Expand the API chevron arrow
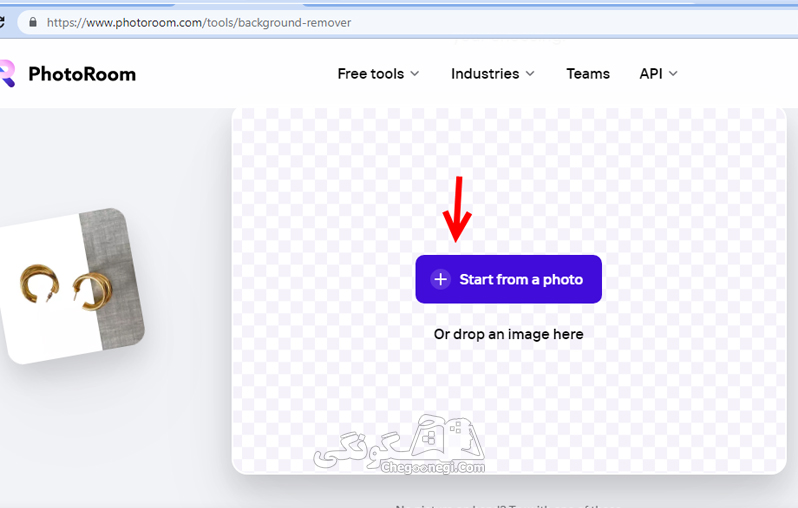Image resolution: width=798 pixels, height=508 pixels. tap(673, 74)
